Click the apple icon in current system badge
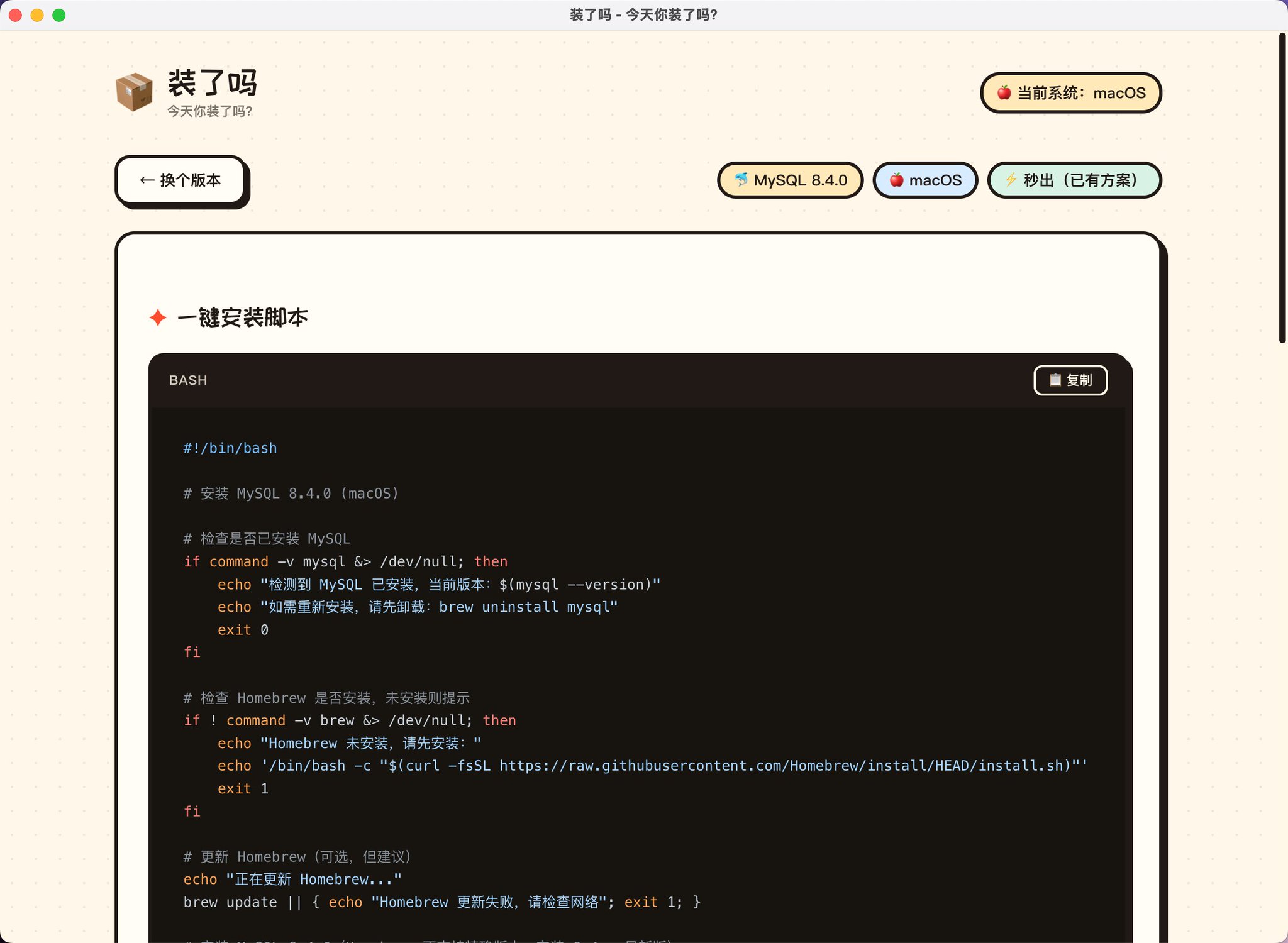Screen dimensions: 1288x943 (1004, 93)
